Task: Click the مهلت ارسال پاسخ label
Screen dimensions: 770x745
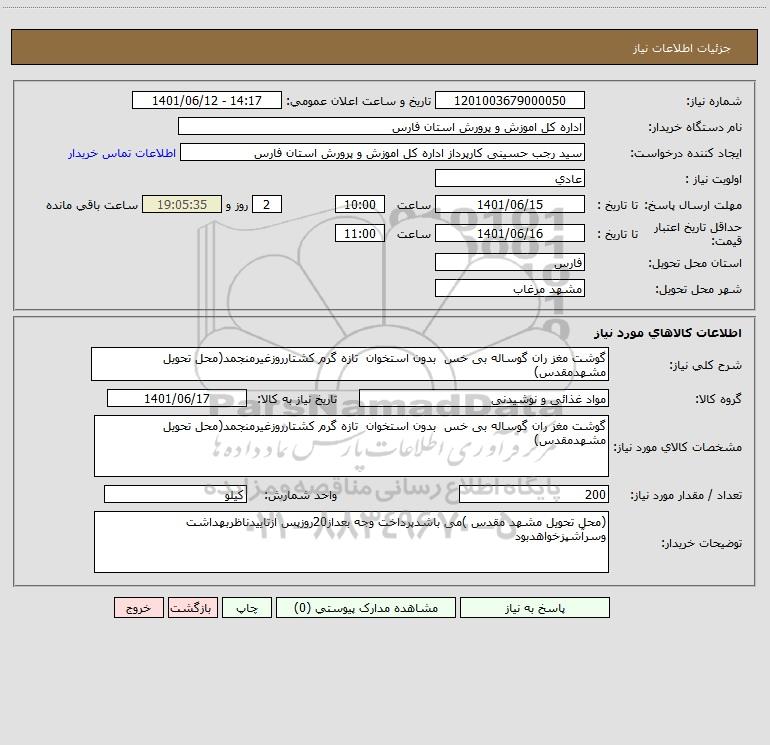Action: [x=693, y=205]
